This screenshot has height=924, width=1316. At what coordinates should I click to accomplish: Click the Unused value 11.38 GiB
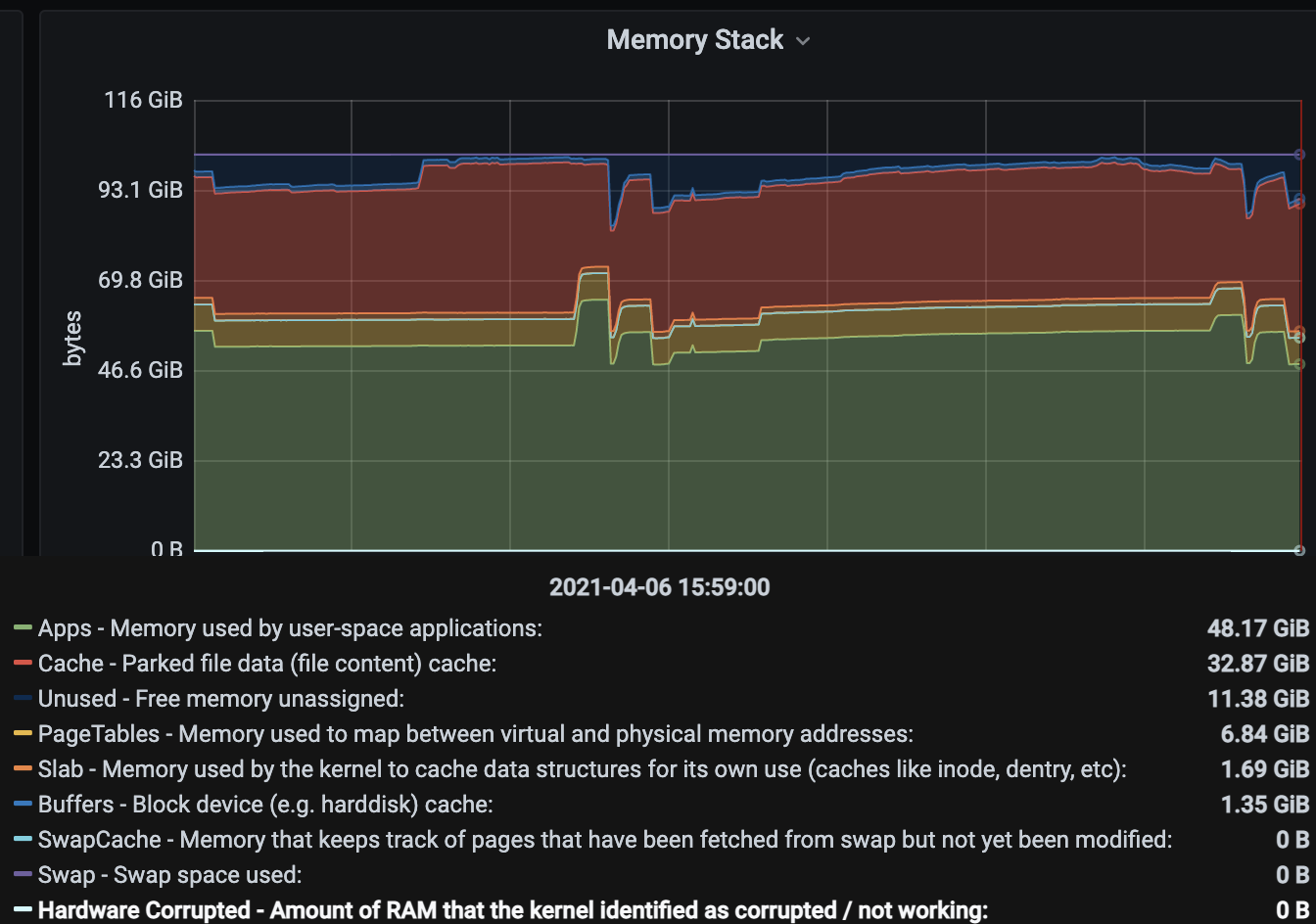tap(1258, 699)
